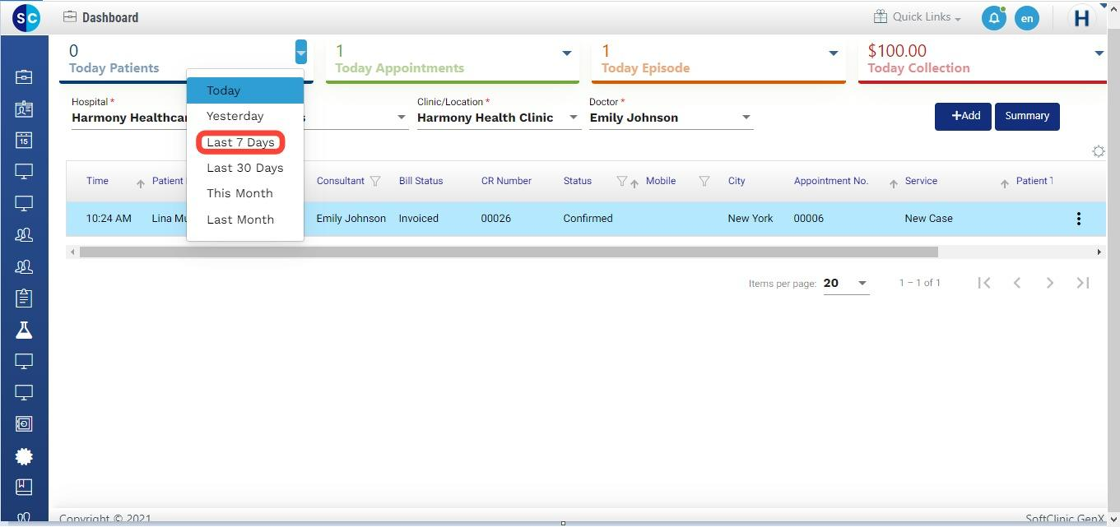This screenshot has height=527, width=1120.
Task: Click the clipboard icon in the sidebar
Action: click(24, 298)
